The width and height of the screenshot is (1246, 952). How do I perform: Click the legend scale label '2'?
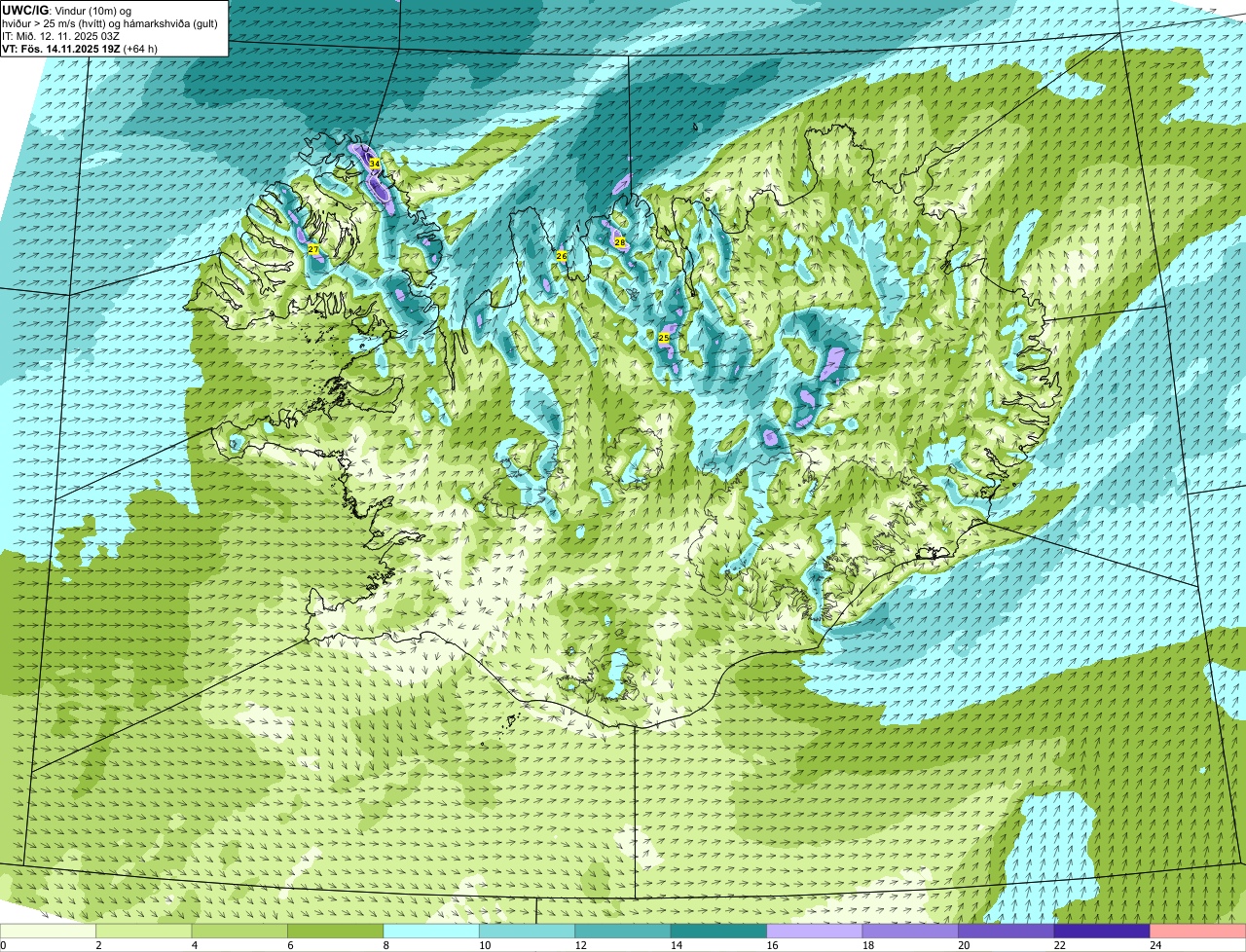coord(98,945)
